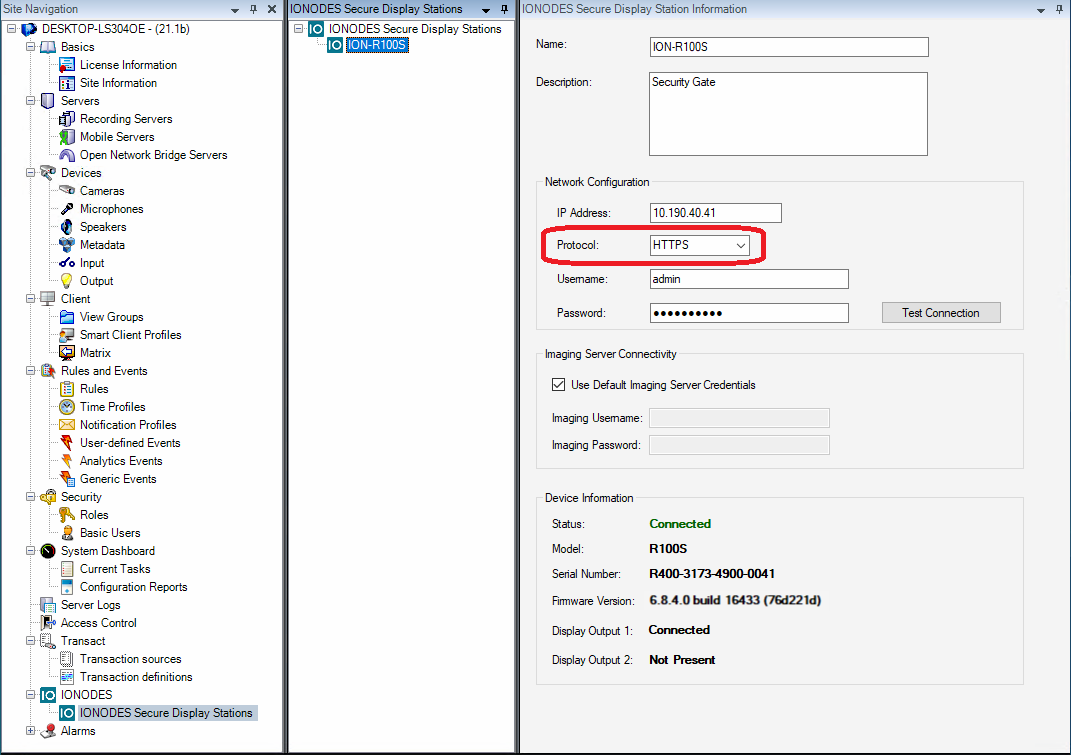
Task: Select DESKTOP-LS304OE root node
Action: pyautogui.click(x=115, y=29)
